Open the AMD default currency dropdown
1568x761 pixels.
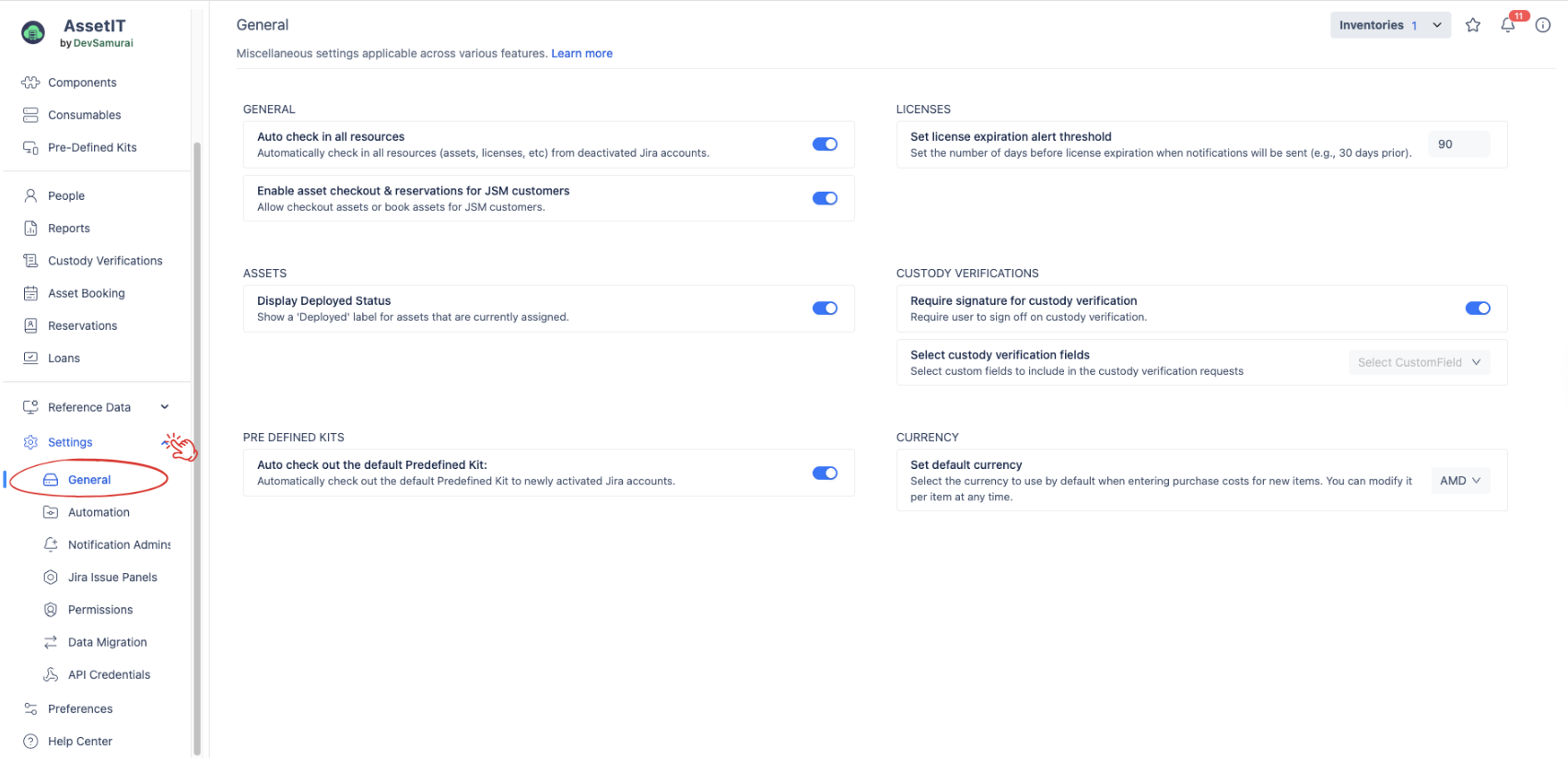[1459, 481]
